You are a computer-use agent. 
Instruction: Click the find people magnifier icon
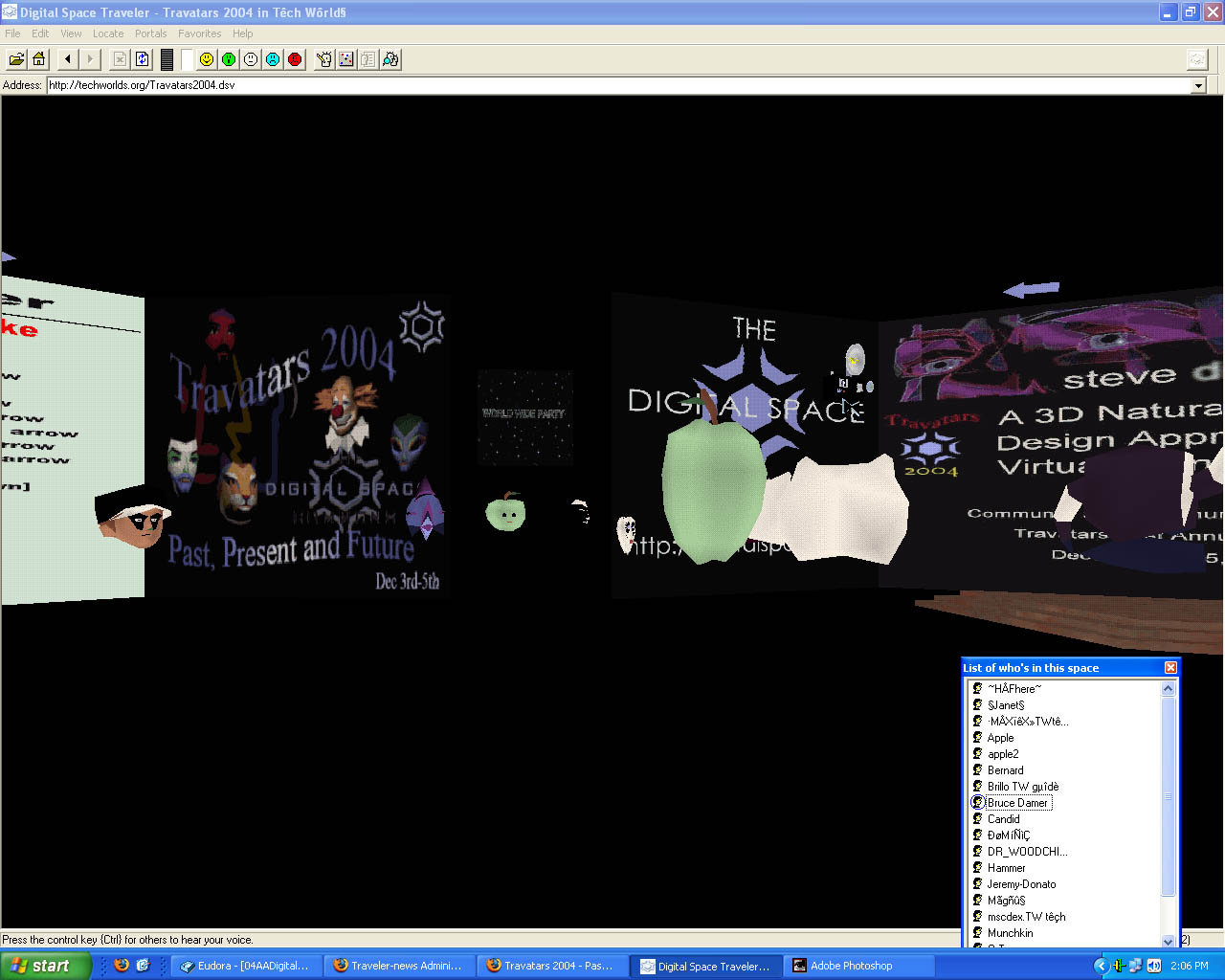pos(390,59)
